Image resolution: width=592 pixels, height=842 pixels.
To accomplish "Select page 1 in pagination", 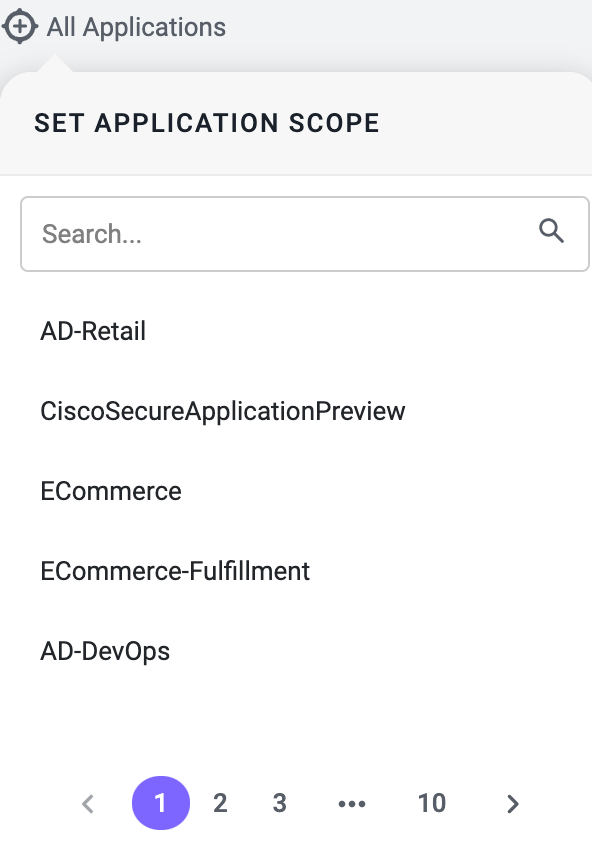I will tap(161, 803).
